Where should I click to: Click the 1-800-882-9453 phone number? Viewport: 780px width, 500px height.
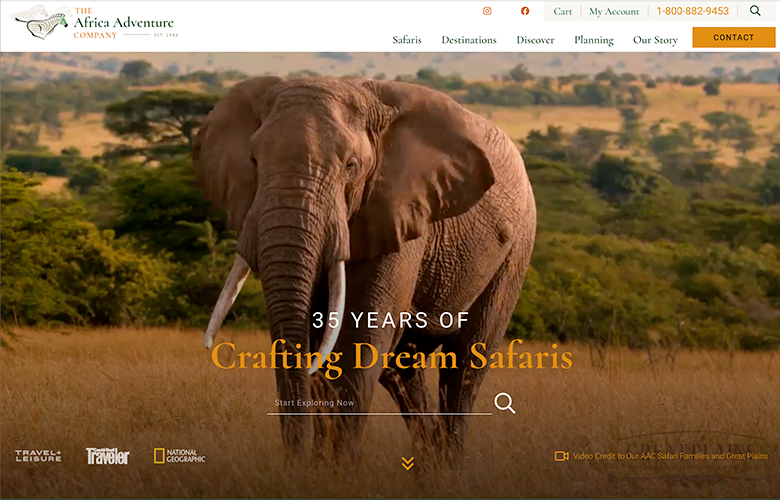coord(692,11)
